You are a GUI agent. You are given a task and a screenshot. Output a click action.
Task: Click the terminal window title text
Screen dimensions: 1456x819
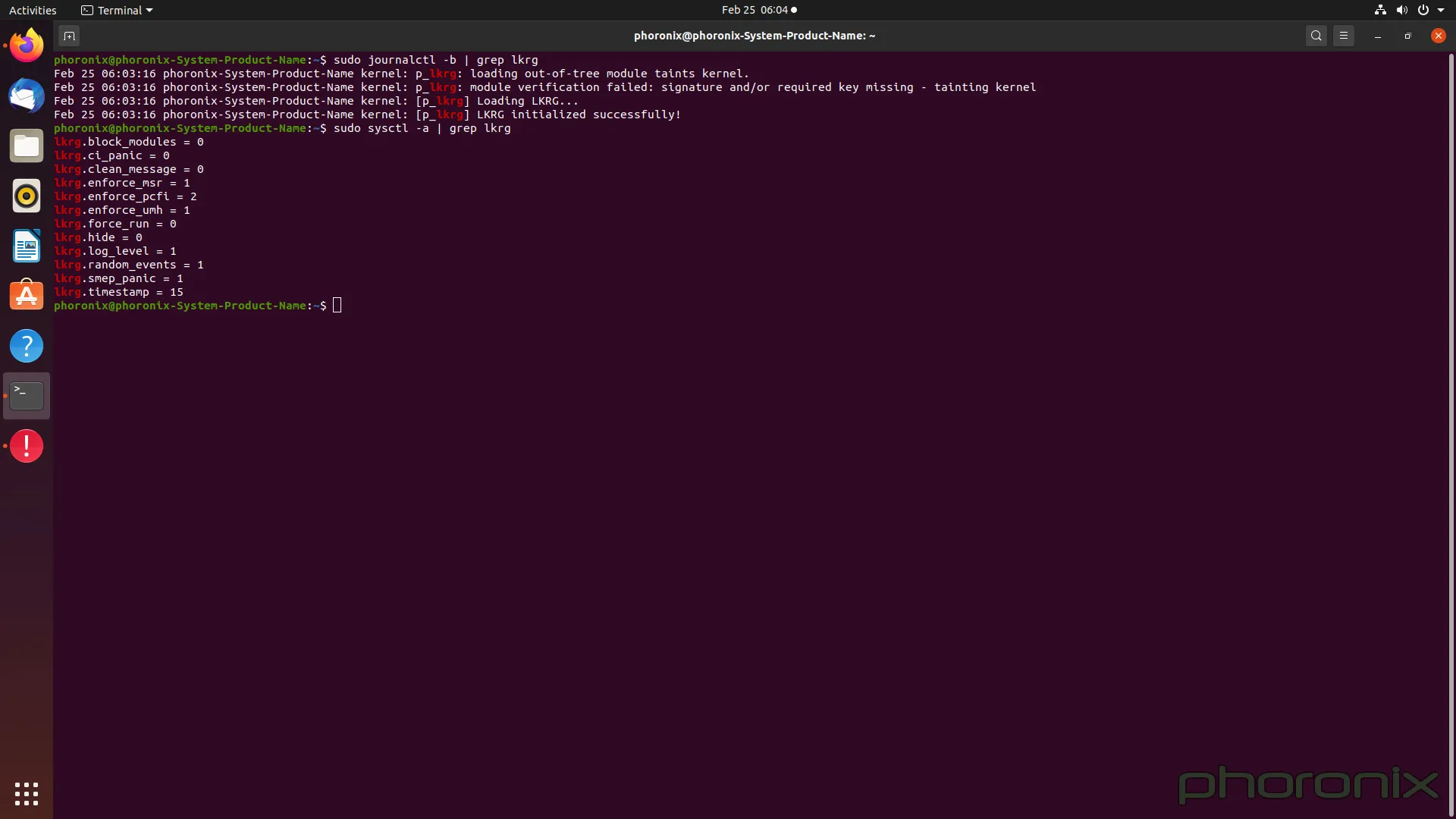pyautogui.click(x=755, y=36)
